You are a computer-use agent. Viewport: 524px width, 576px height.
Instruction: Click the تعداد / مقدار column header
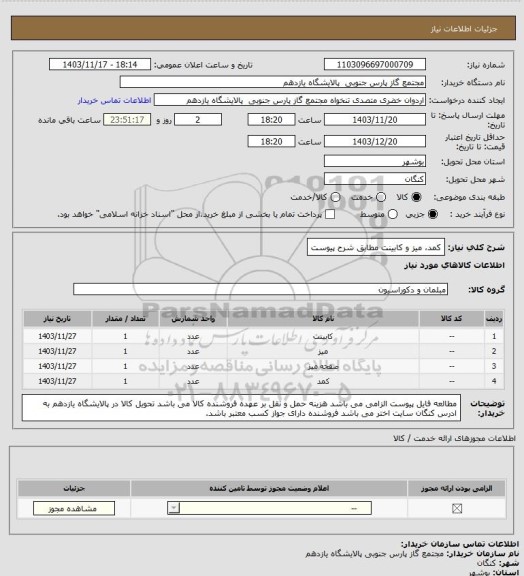(125, 318)
